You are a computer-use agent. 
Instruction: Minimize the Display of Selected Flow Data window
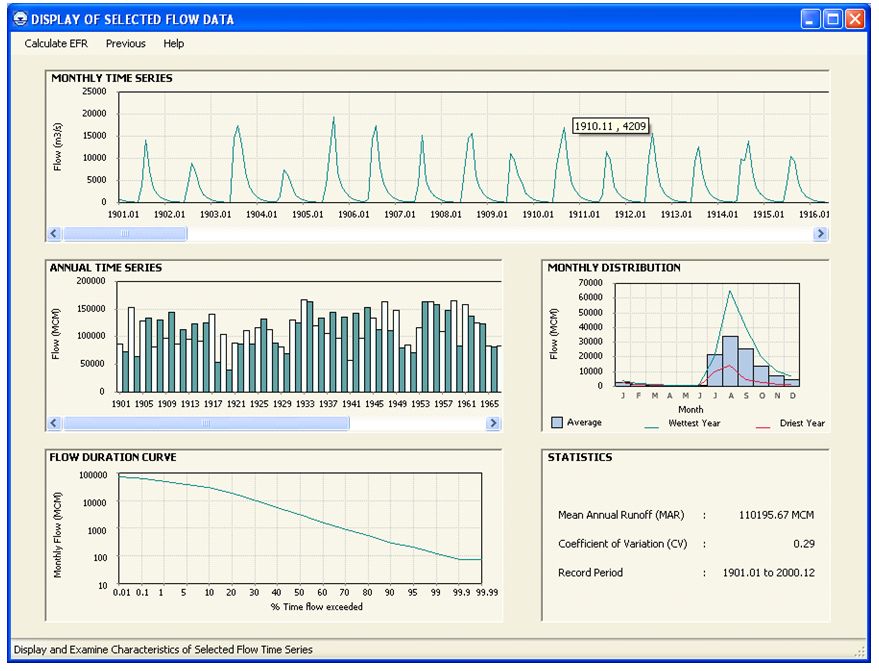click(811, 19)
